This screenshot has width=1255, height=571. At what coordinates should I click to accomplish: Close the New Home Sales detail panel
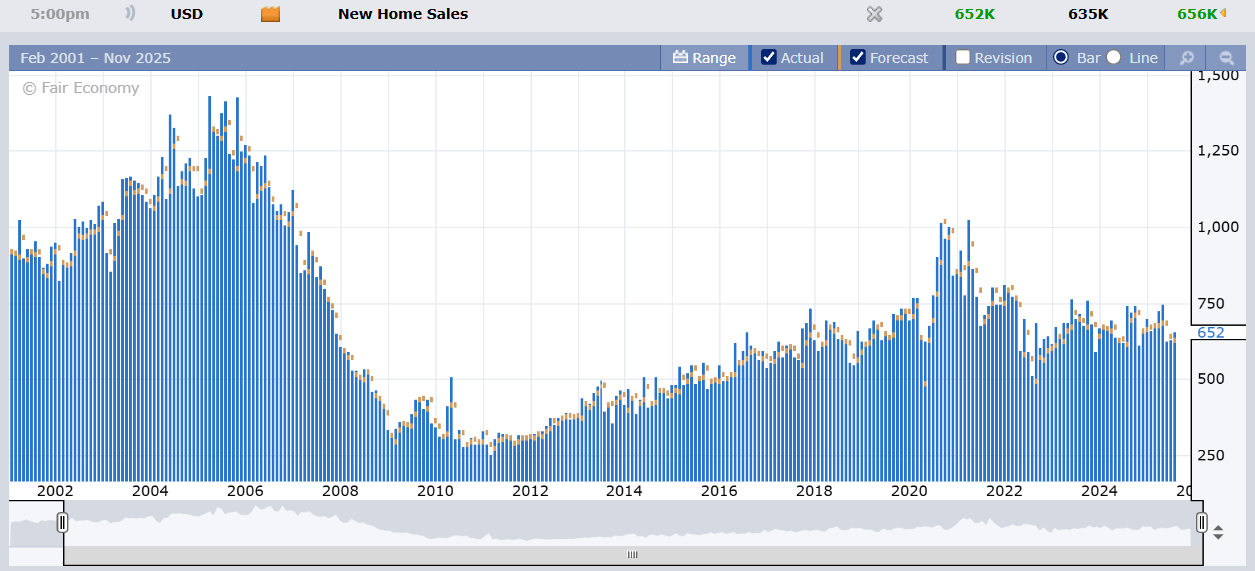pyautogui.click(x=874, y=14)
